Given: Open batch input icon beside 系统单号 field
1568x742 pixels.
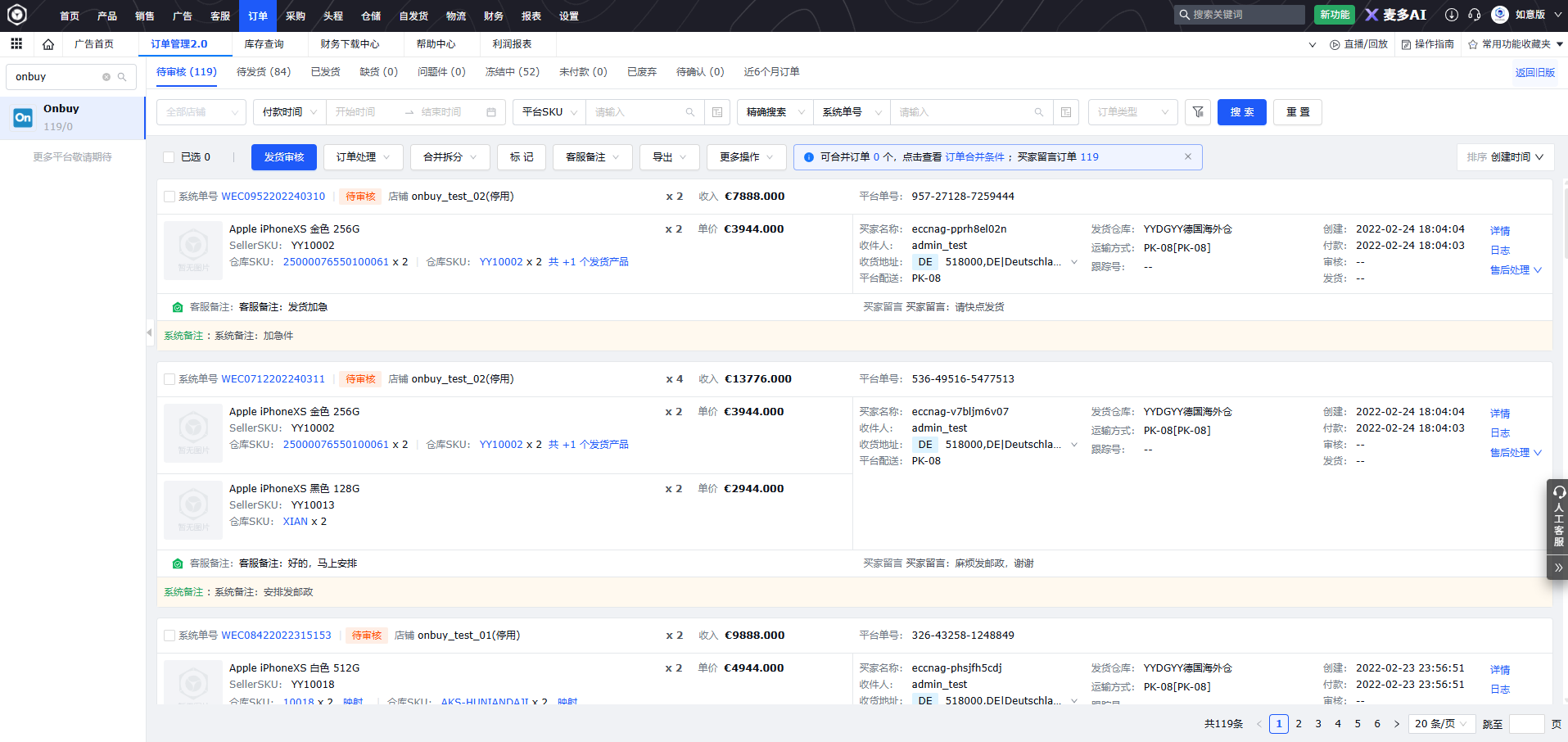Looking at the screenshot, I should (1066, 112).
